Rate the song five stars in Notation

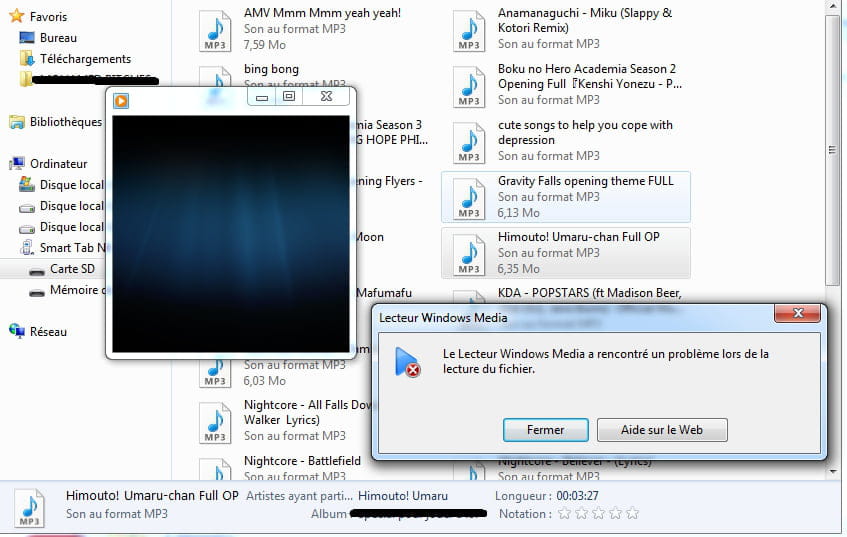click(633, 513)
